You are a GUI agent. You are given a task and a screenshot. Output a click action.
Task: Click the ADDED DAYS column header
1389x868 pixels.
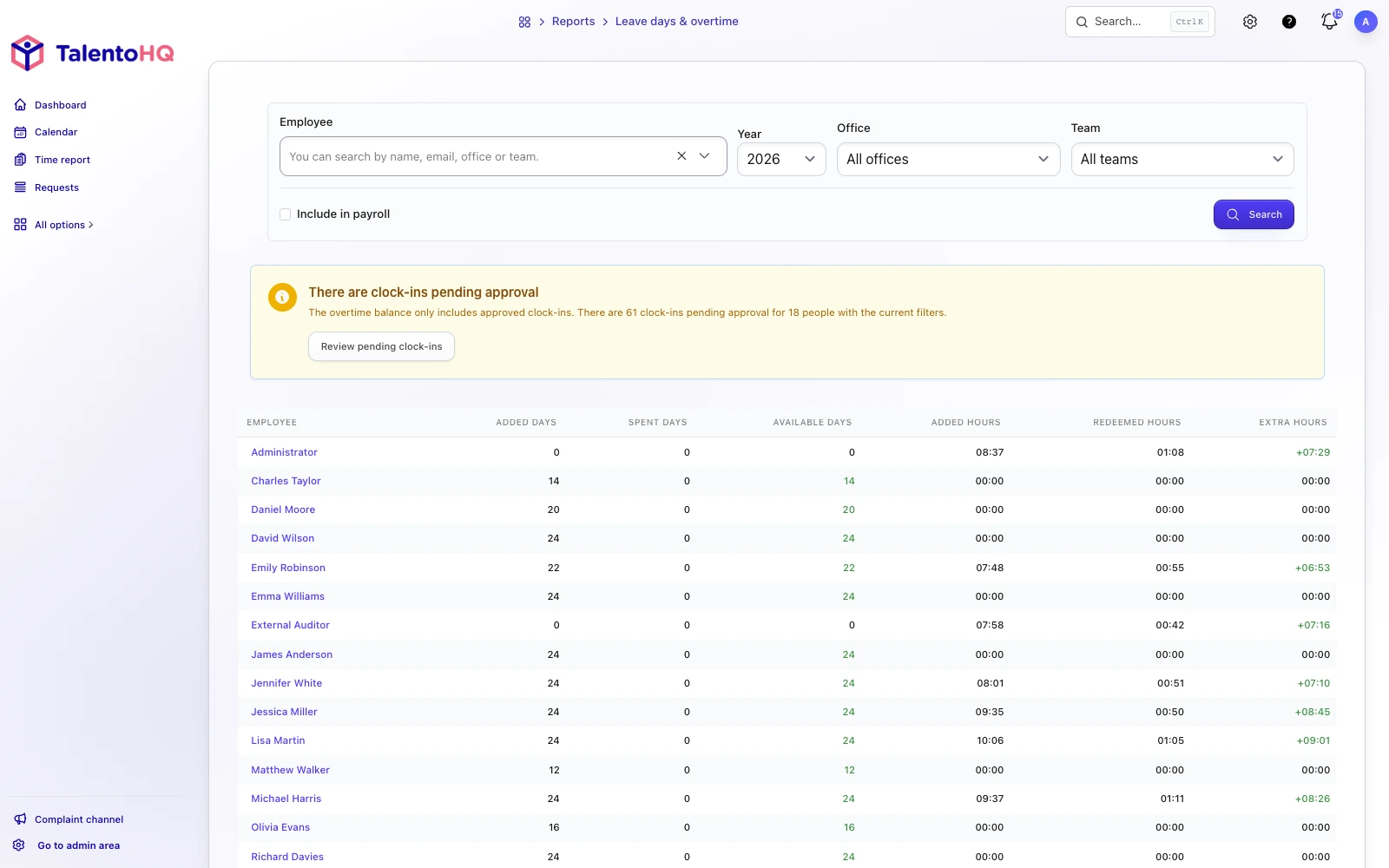526,423
